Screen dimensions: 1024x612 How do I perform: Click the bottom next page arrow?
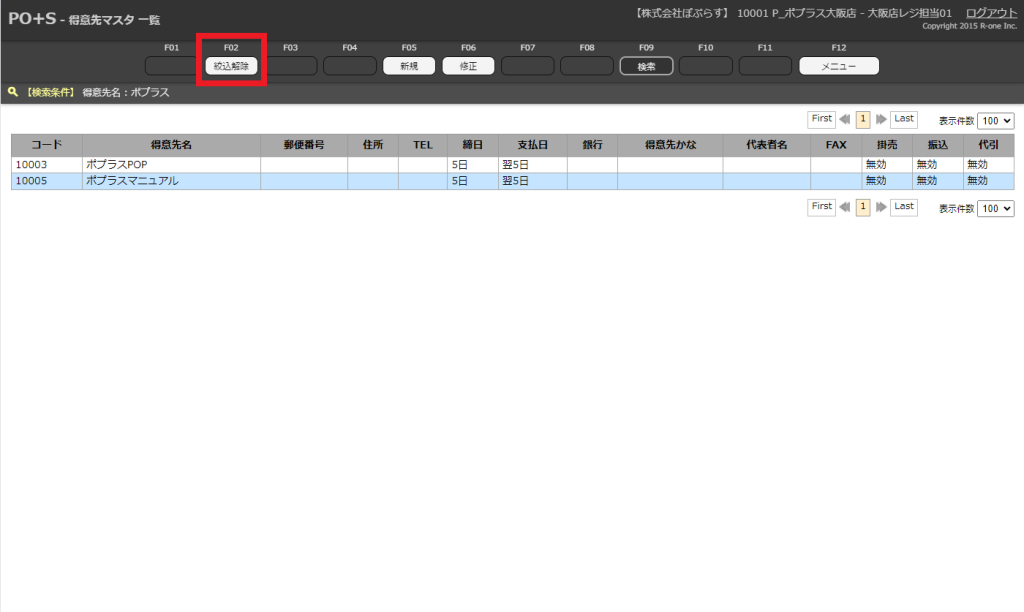881,207
